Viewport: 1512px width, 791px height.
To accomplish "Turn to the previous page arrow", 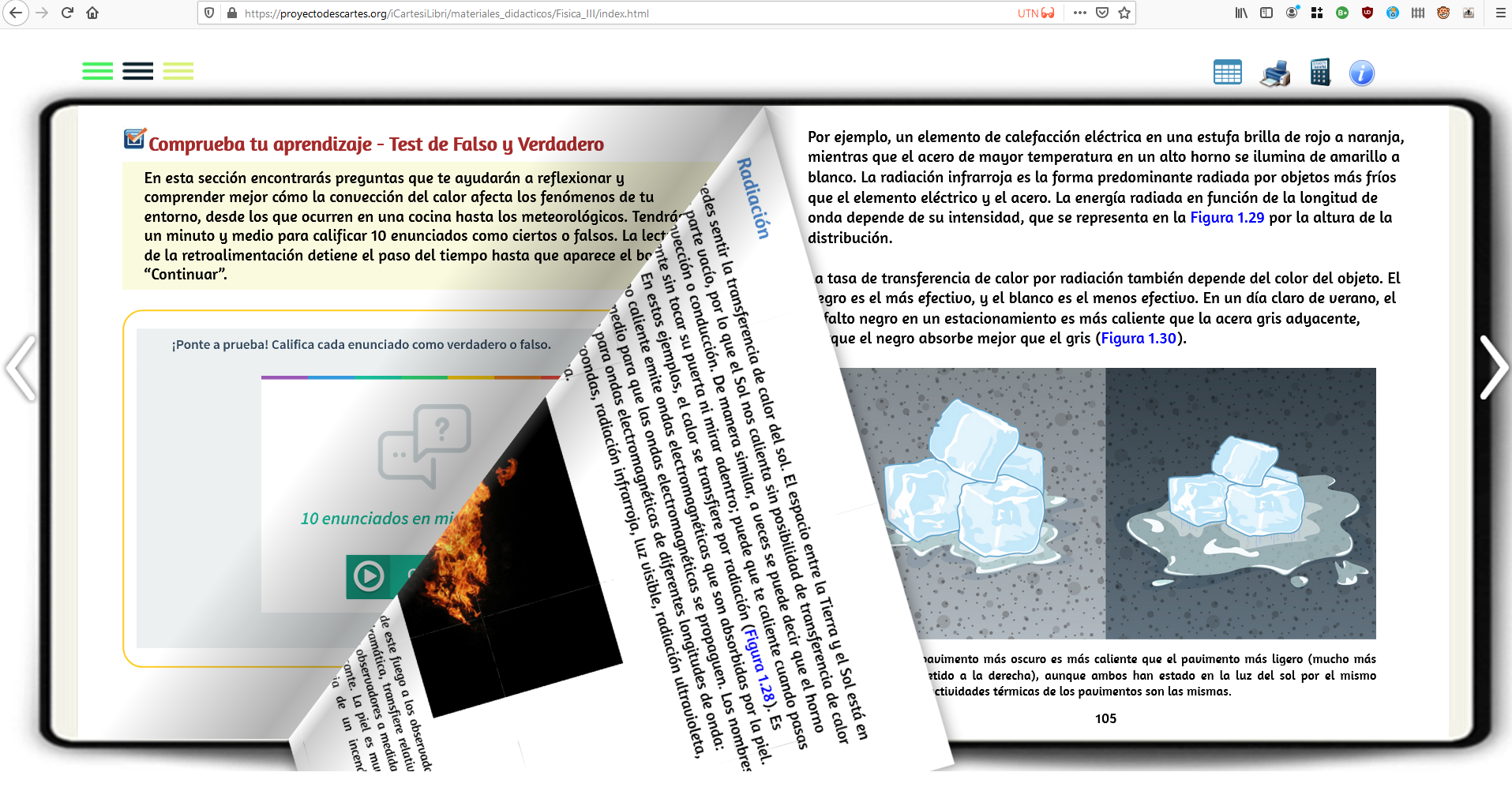I will tap(21, 368).
